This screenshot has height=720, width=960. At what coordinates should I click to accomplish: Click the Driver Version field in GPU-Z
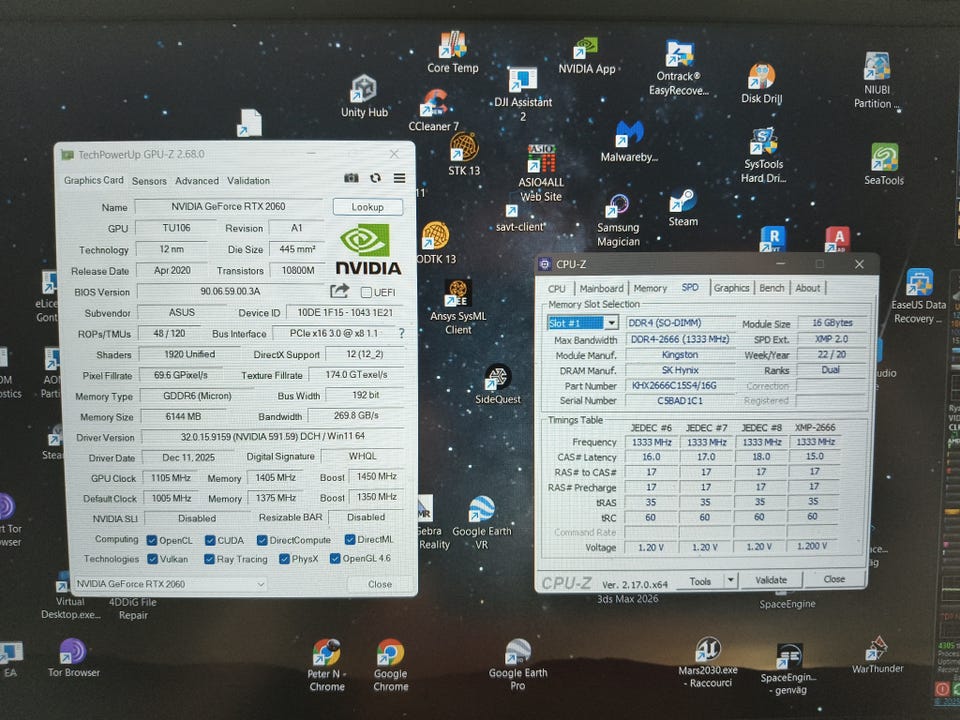click(272, 437)
